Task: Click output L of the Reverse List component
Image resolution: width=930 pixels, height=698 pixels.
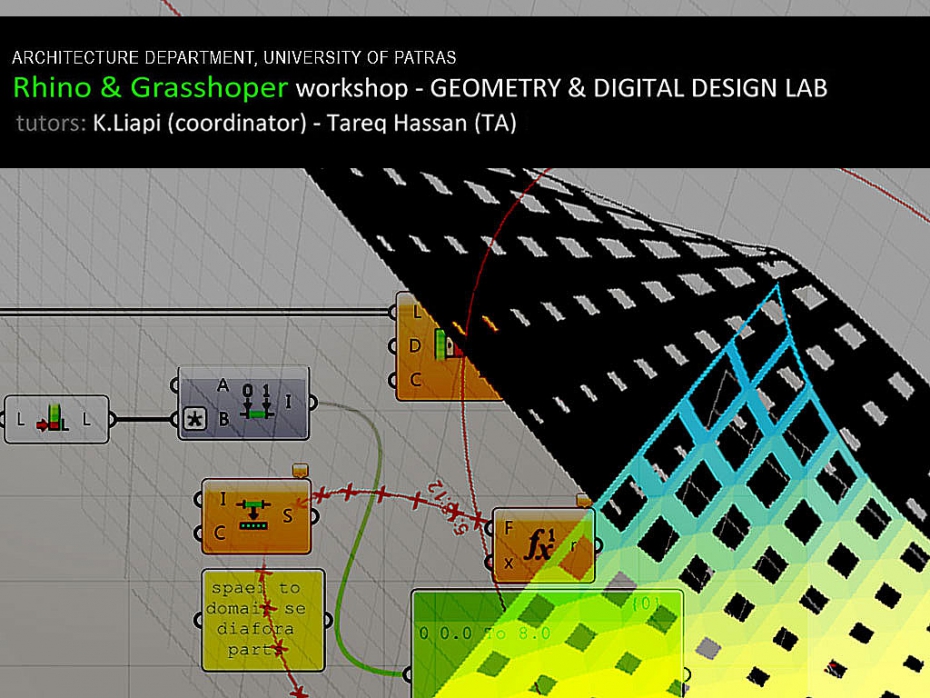Action: coord(87,420)
